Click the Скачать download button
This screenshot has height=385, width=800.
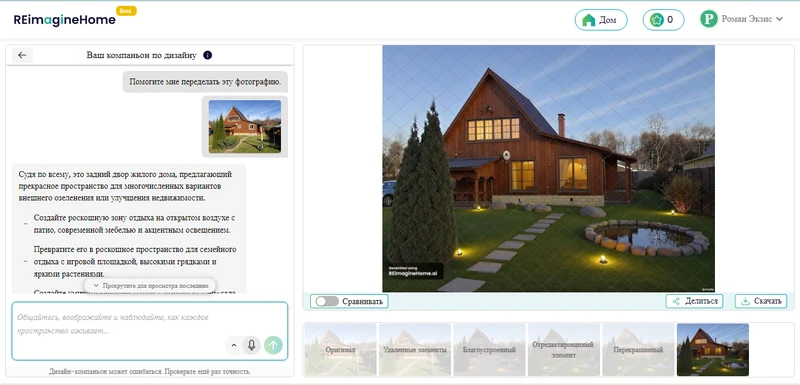pos(761,301)
